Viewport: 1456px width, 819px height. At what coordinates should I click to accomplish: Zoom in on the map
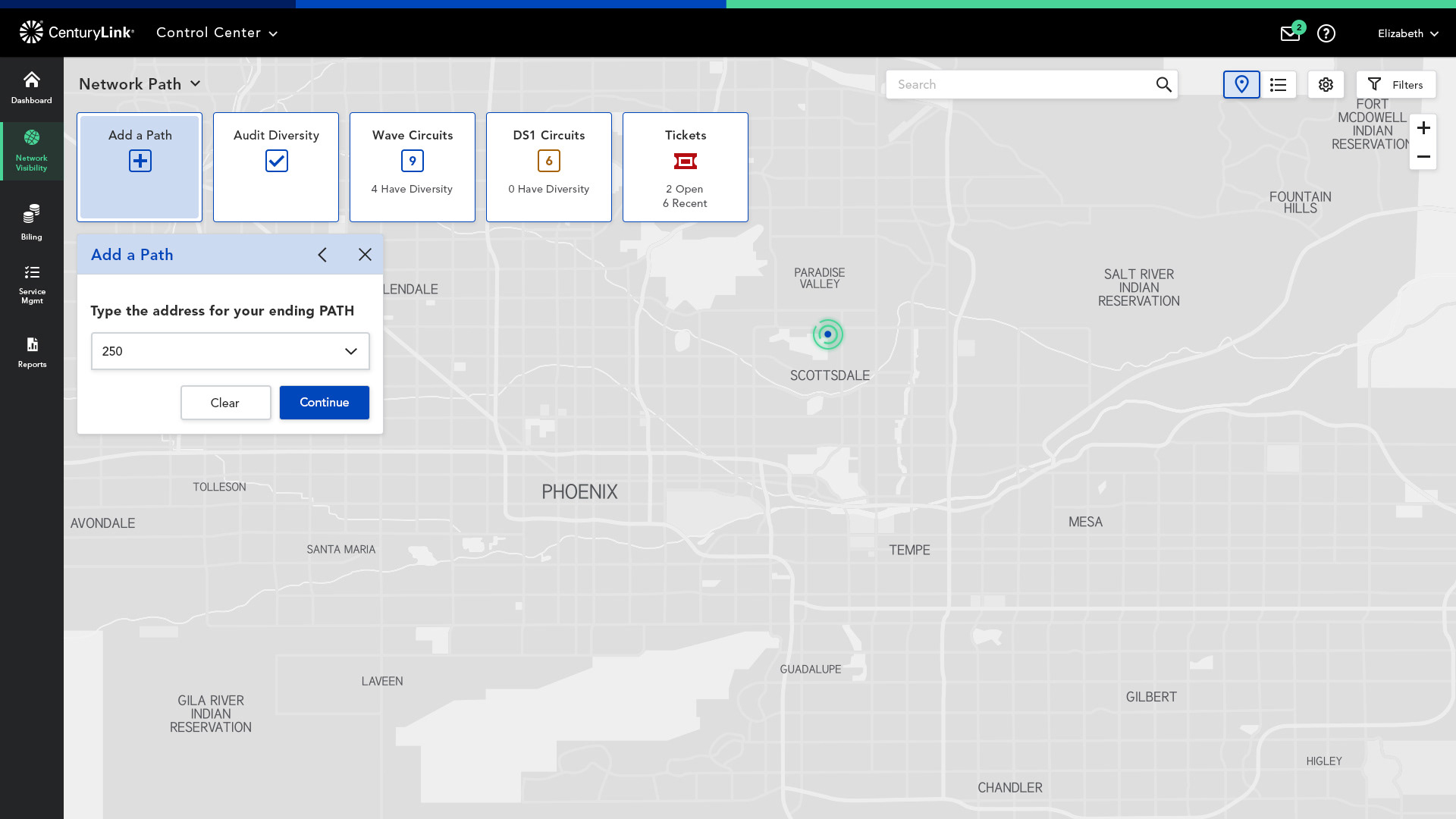coord(1423,127)
